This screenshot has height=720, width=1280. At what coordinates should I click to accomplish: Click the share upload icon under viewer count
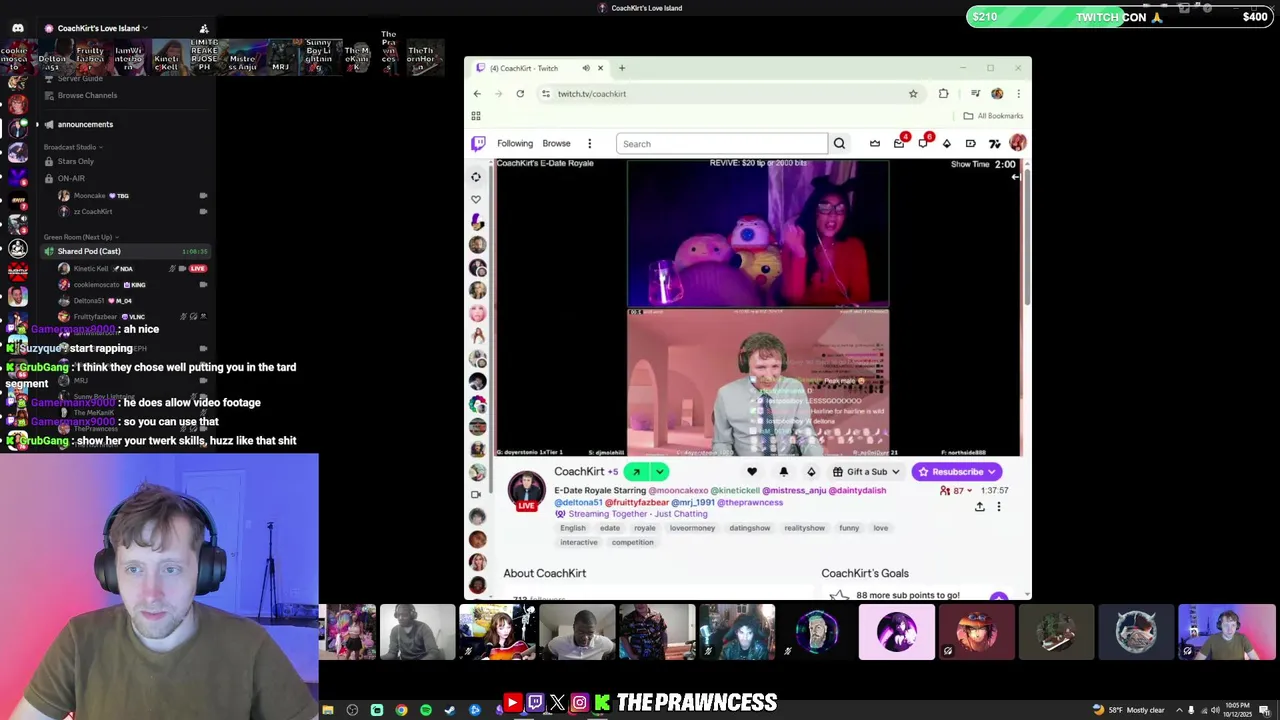[979, 507]
